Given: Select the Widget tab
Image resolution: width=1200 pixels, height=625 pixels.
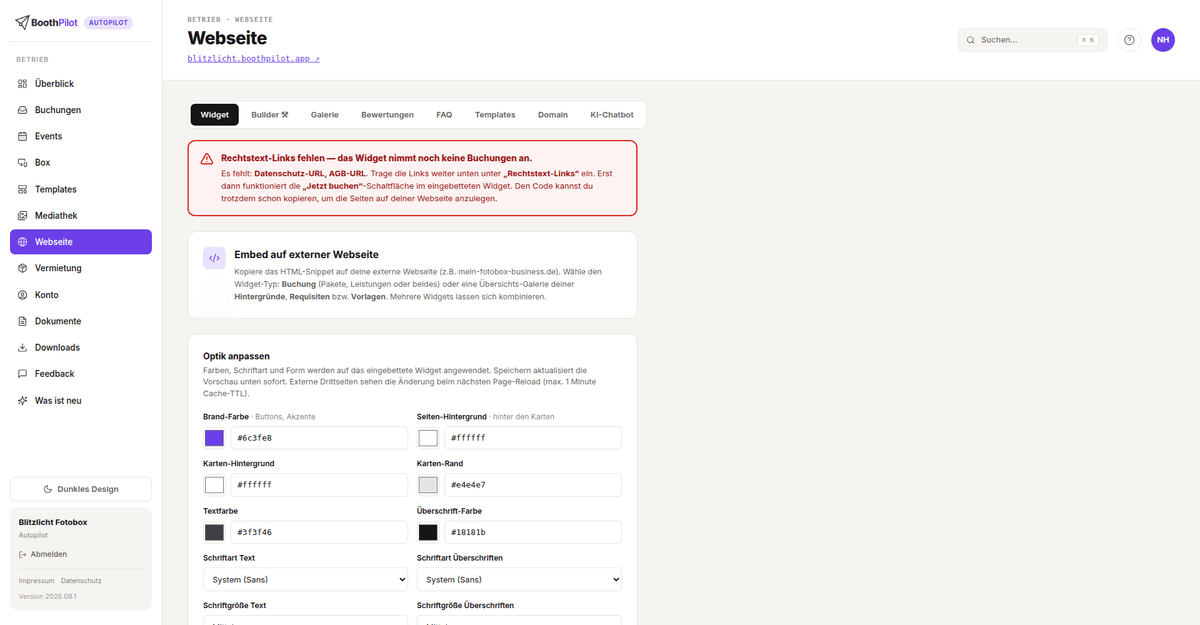Looking at the screenshot, I should click(215, 115).
